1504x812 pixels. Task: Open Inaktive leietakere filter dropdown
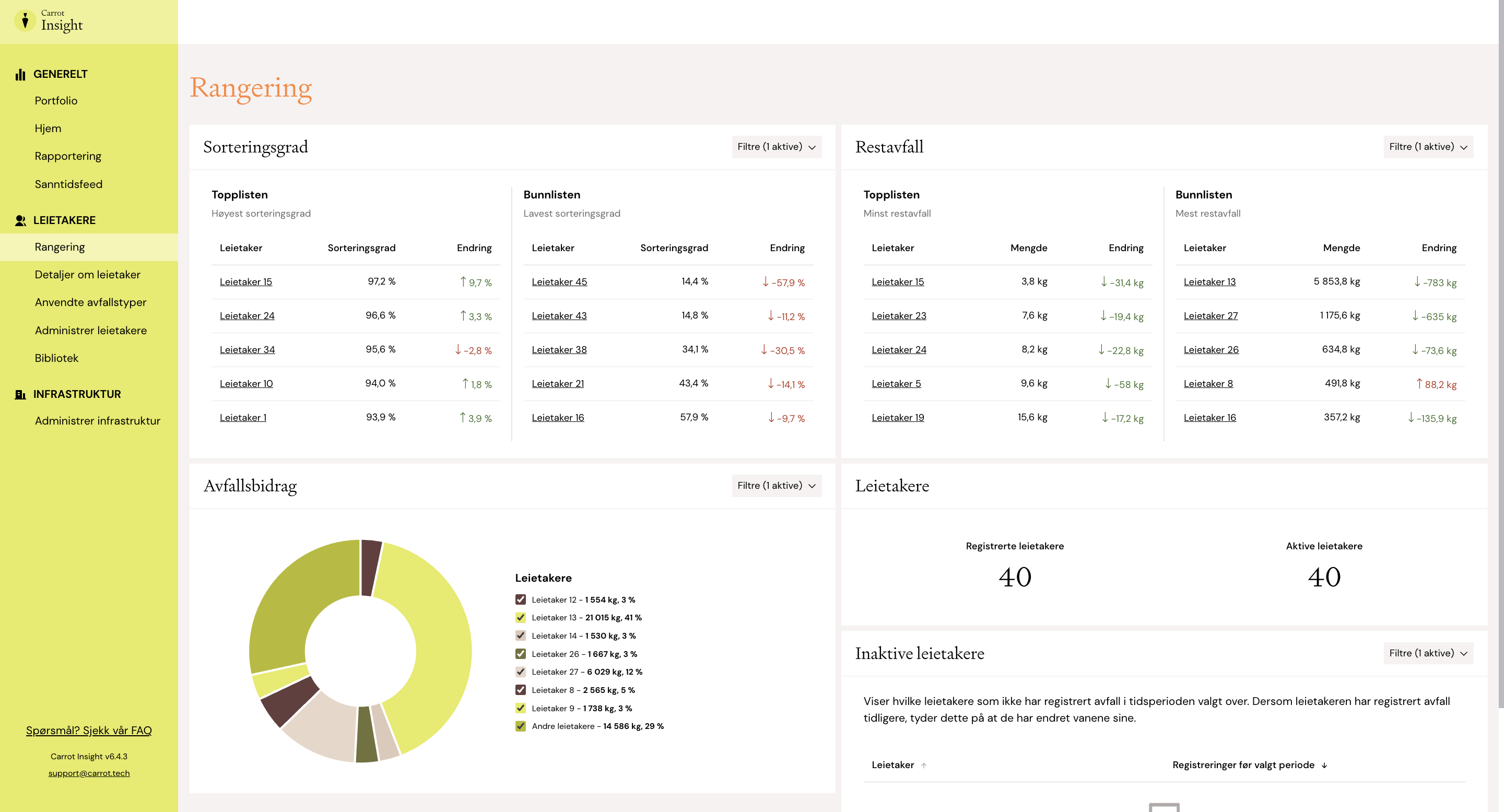tap(1428, 653)
